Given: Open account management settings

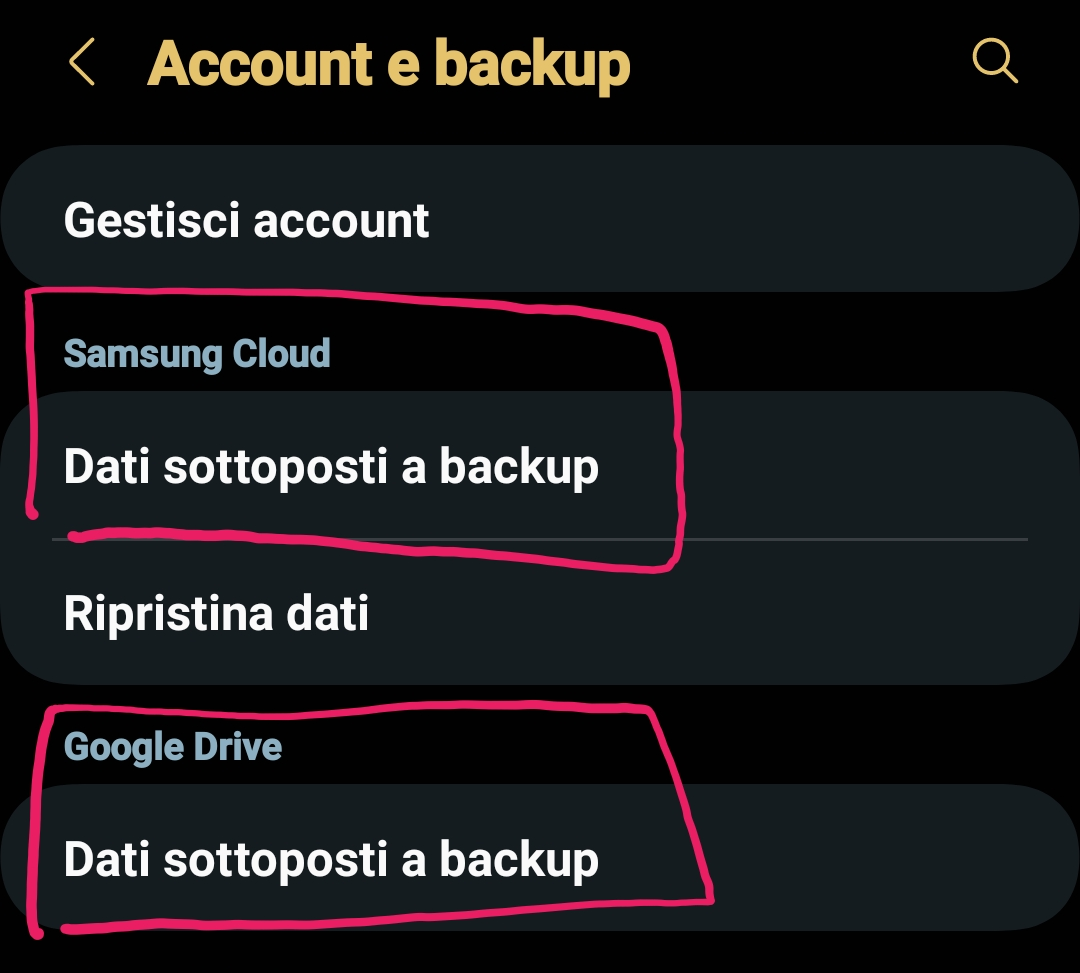Looking at the screenshot, I should (x=246, y=218).
